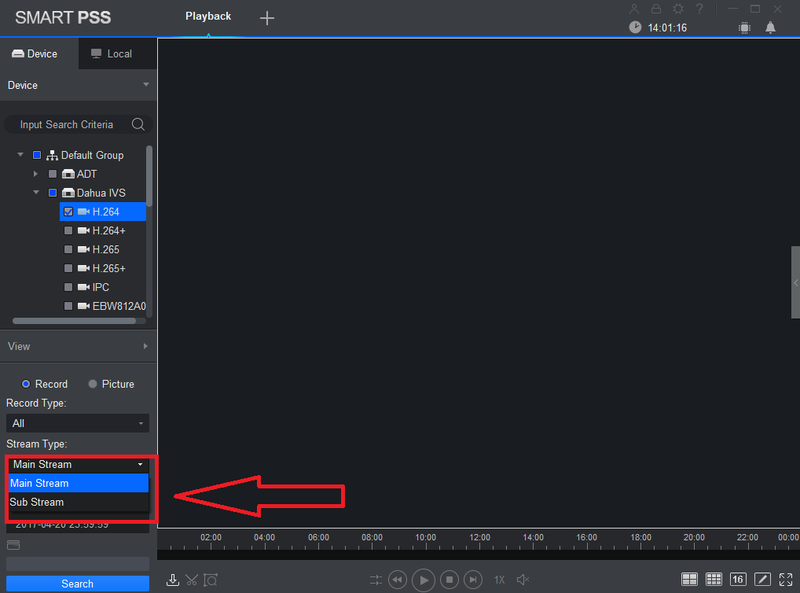Check the H.265+ camera checkbox
Viewport: 800px width, 593px height.
pos(68,268)
